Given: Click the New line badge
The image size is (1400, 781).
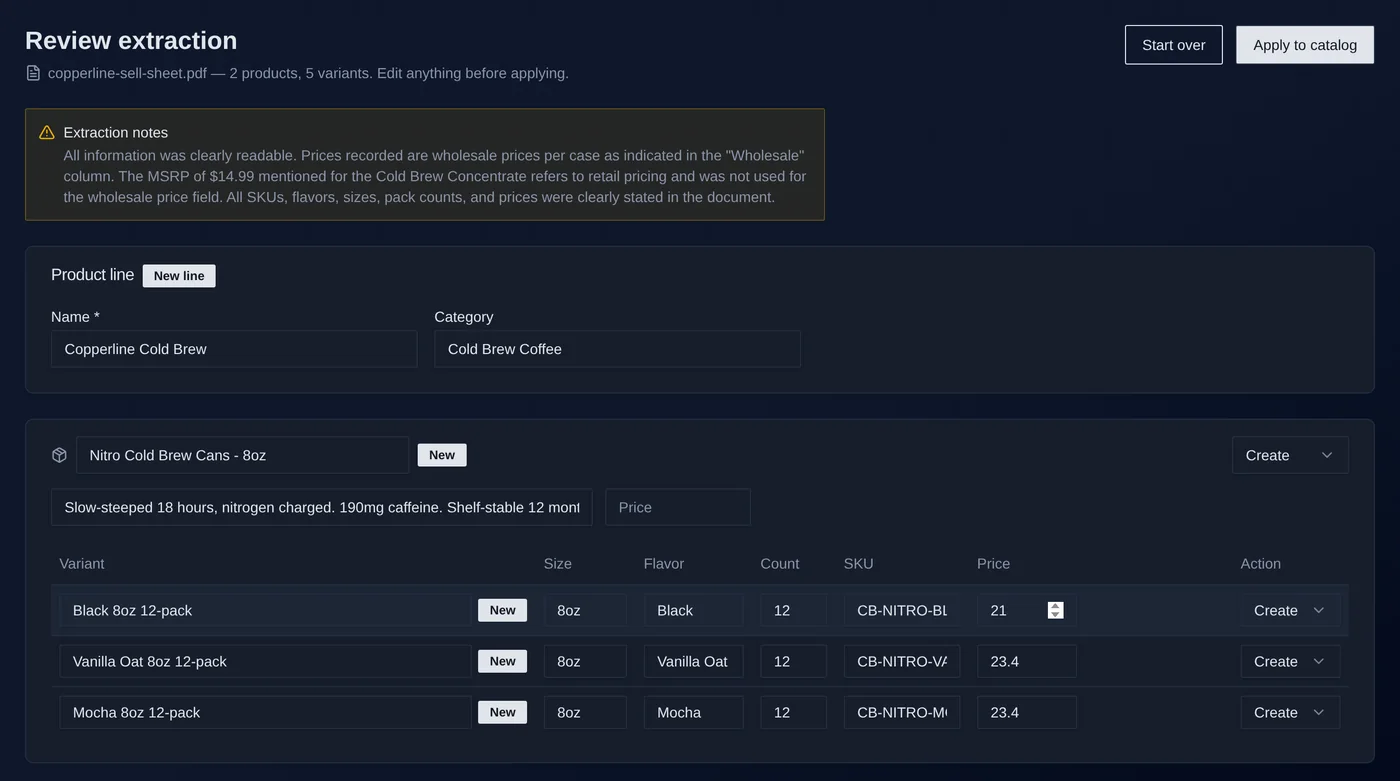Looking at the screenshot, I should pos(179,276).
